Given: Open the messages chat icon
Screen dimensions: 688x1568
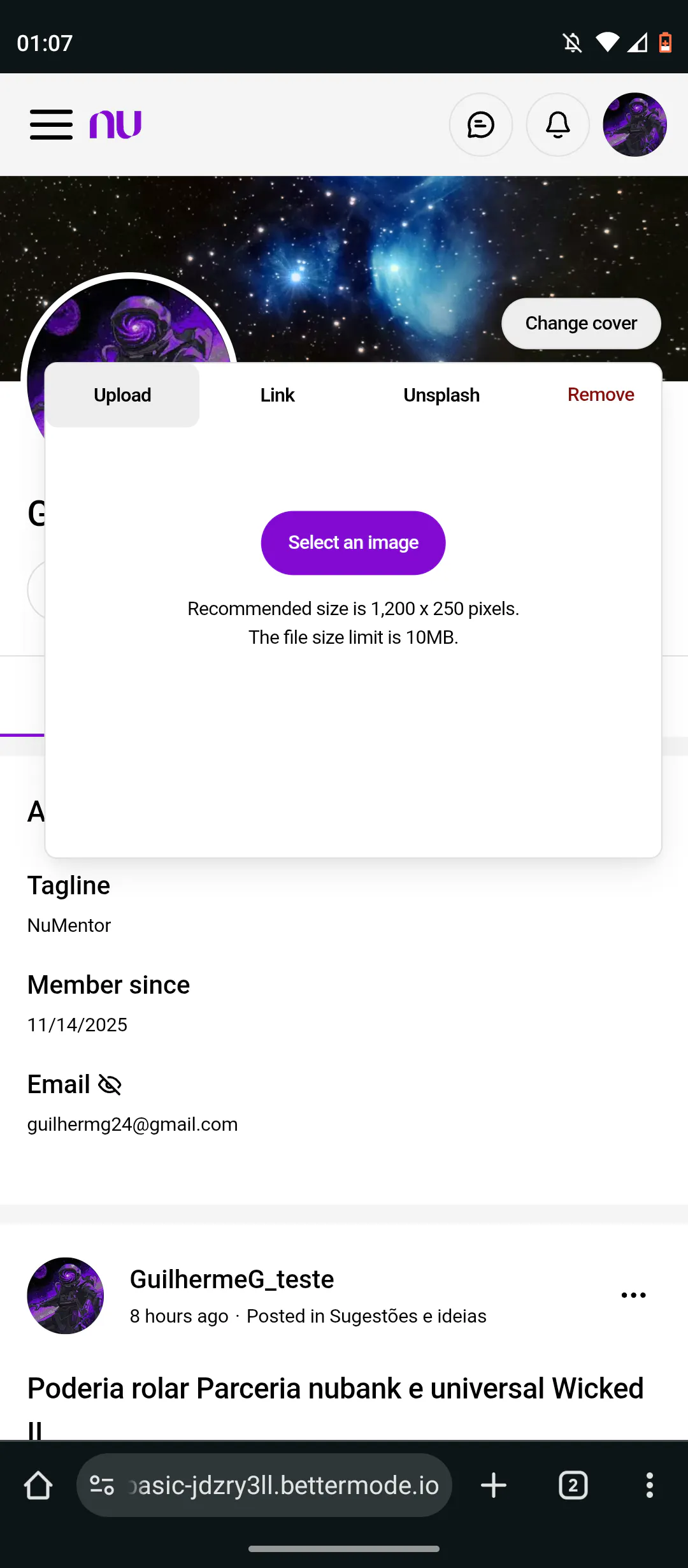Looking at the screenshot, I should pyautogui.click(x=480, y=125).
